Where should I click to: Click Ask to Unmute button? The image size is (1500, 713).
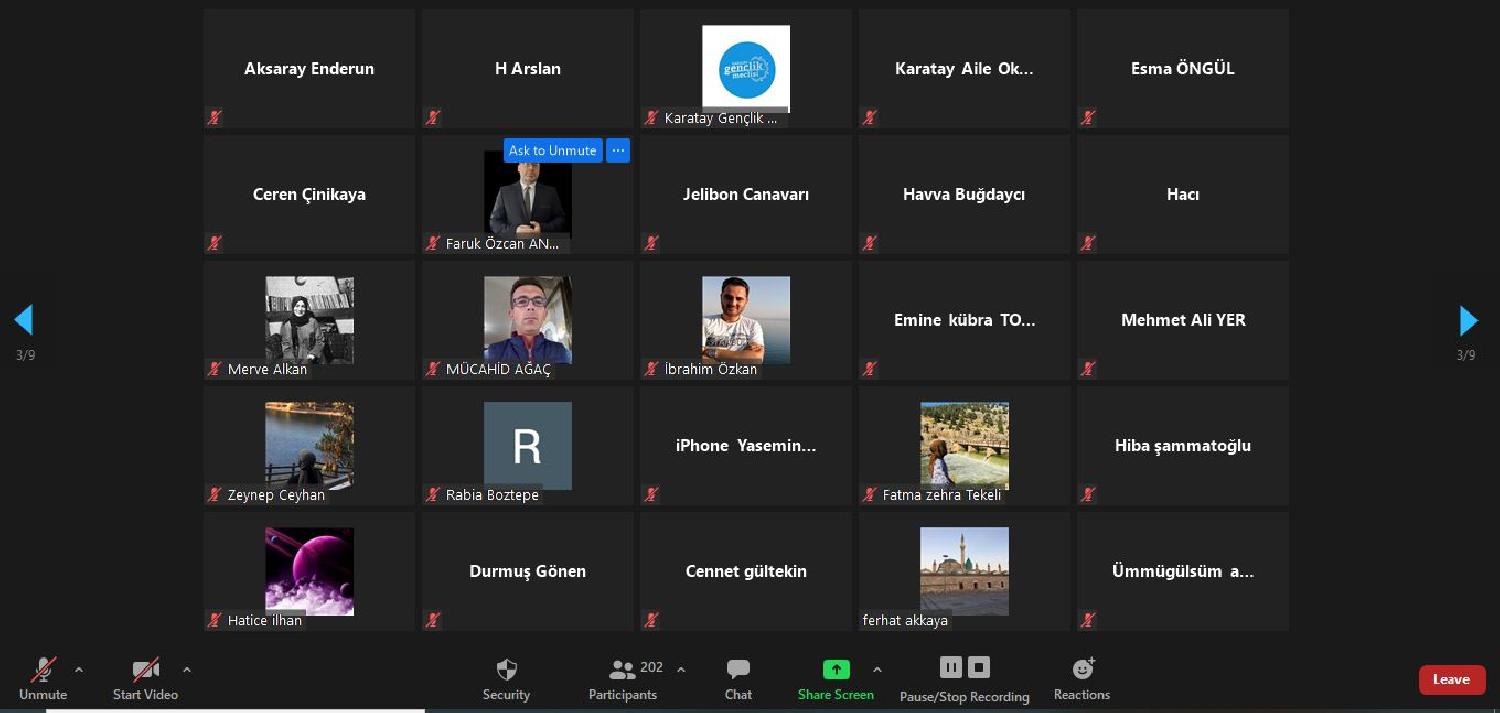coord(552,151)
